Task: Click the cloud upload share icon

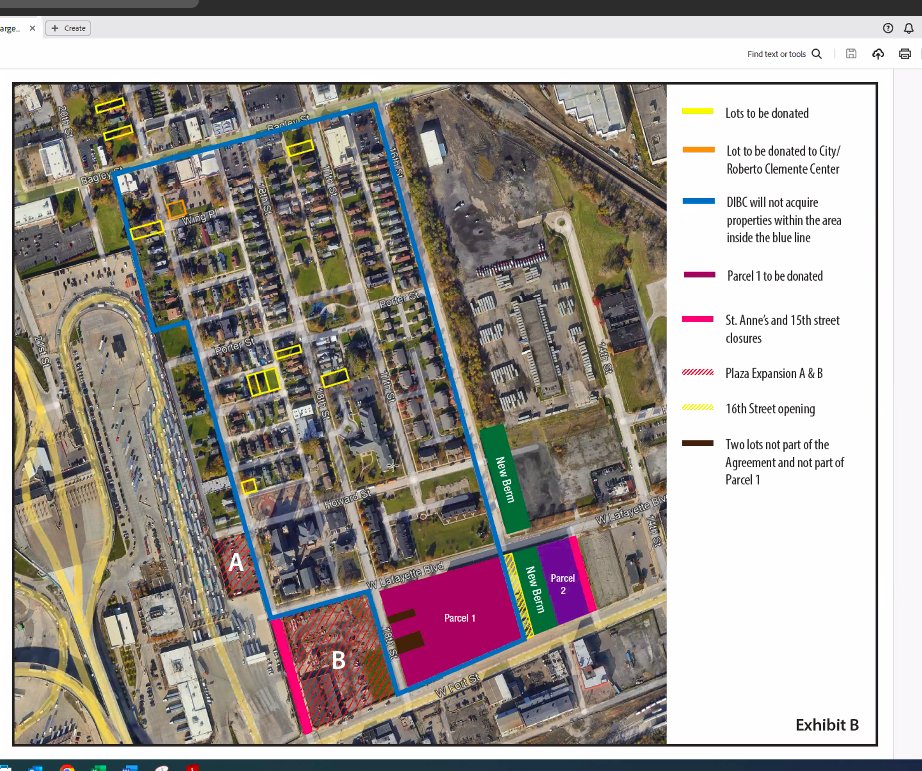Action: click(x=878, y=54)
